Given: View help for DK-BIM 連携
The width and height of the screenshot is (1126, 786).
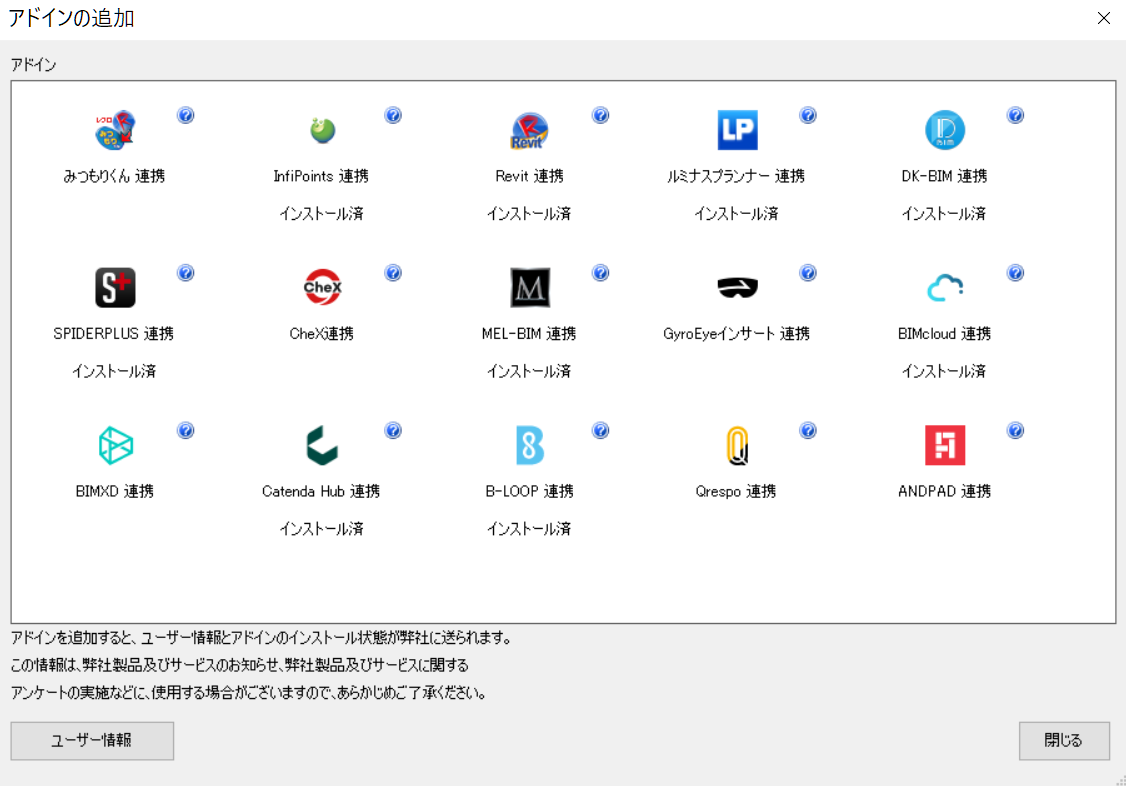Looking at the screenshot, I should [1015, 115].
